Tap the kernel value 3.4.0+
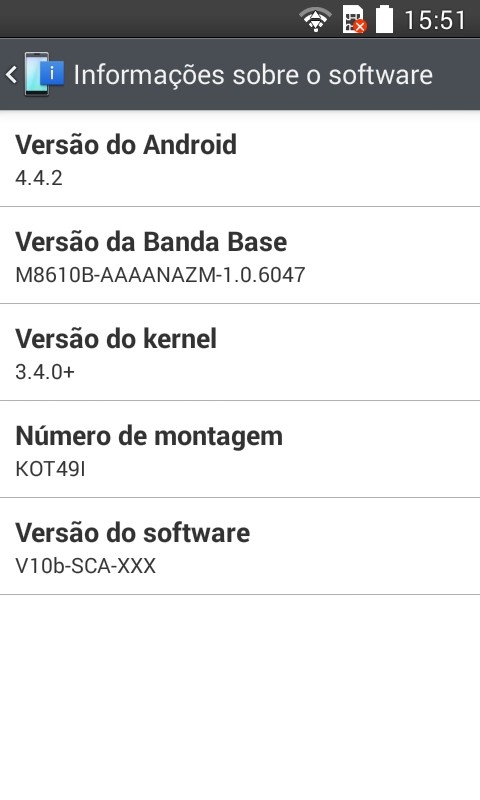The image size is (480, 800). pyautogui.click(x=45, y=371)
